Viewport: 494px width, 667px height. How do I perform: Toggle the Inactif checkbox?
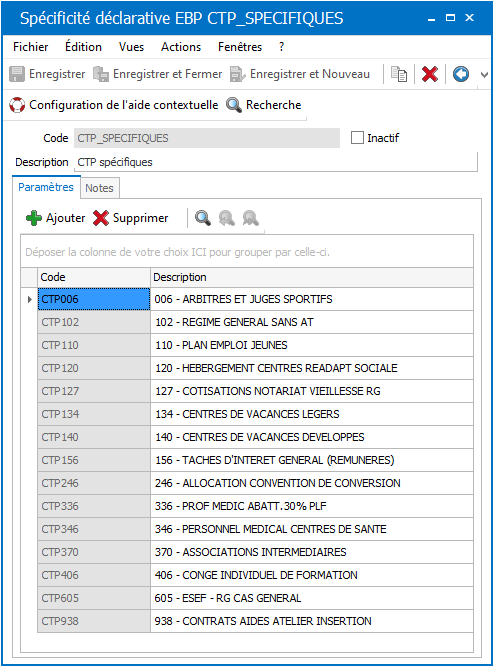pos(357,138)
